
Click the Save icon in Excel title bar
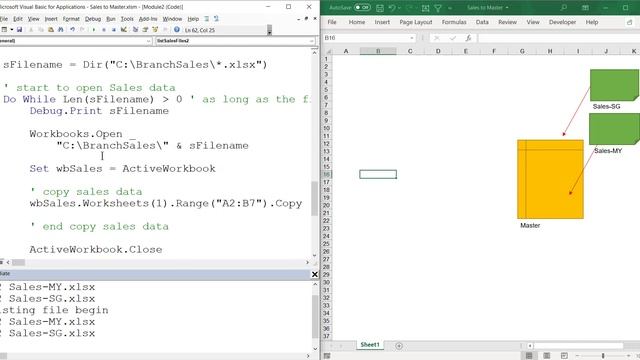(x=380, y=8)
